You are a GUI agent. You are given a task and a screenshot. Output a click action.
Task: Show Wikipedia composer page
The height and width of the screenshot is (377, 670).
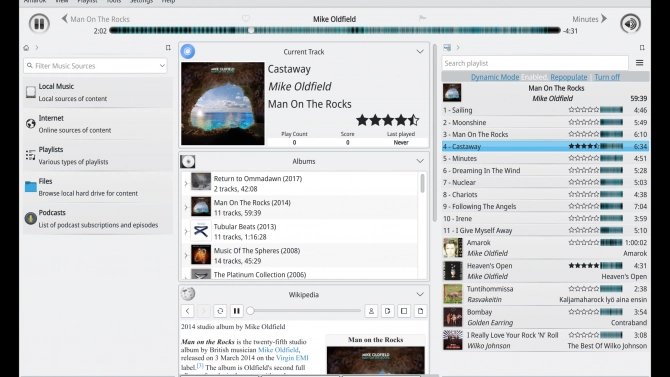point(388,311)
